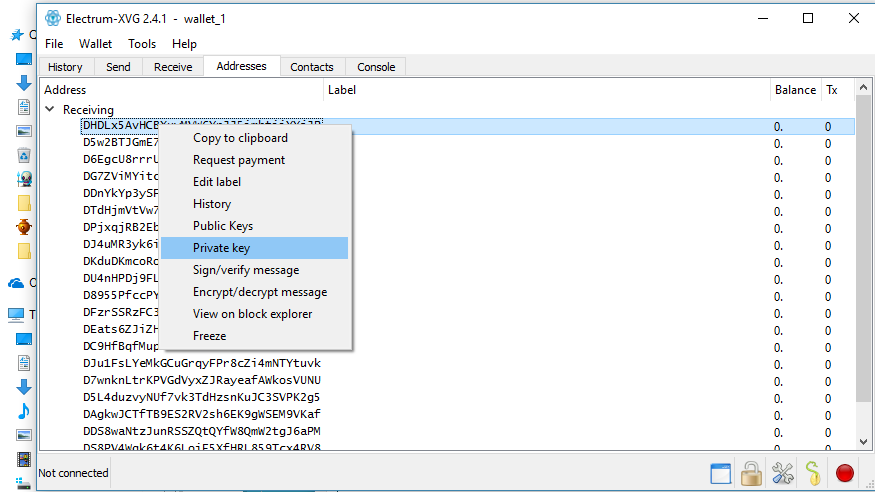The height and width of the screenshot is (492, 875).
Task: Click the Not connected status text
Action: click(x=73, y=473)
